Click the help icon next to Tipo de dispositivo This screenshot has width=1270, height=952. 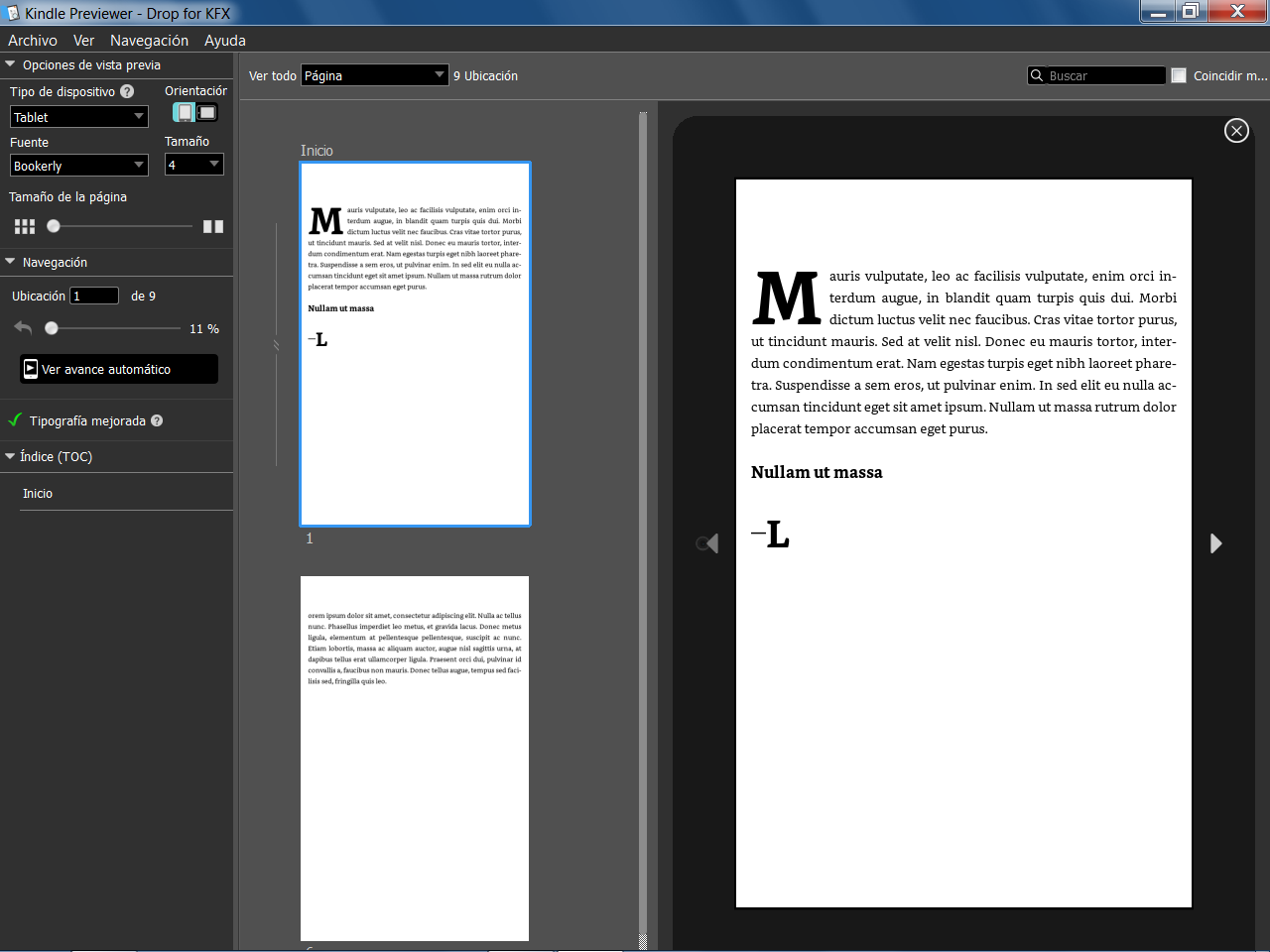(x=127, y=91)
